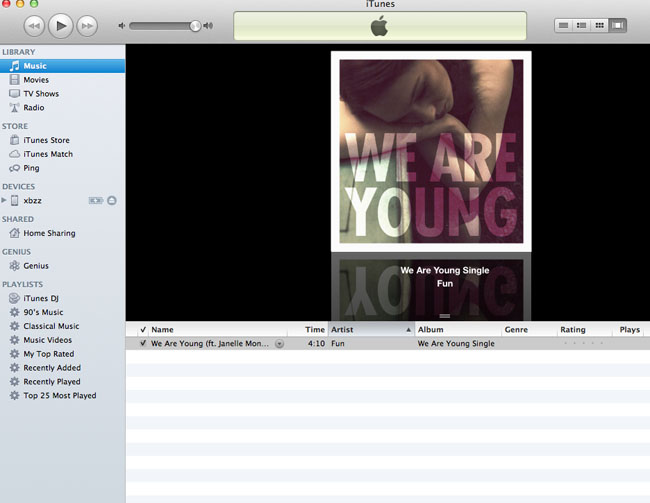Adjust the volume slider knob
The image size is (650, 503).
(x=195, y=26)
